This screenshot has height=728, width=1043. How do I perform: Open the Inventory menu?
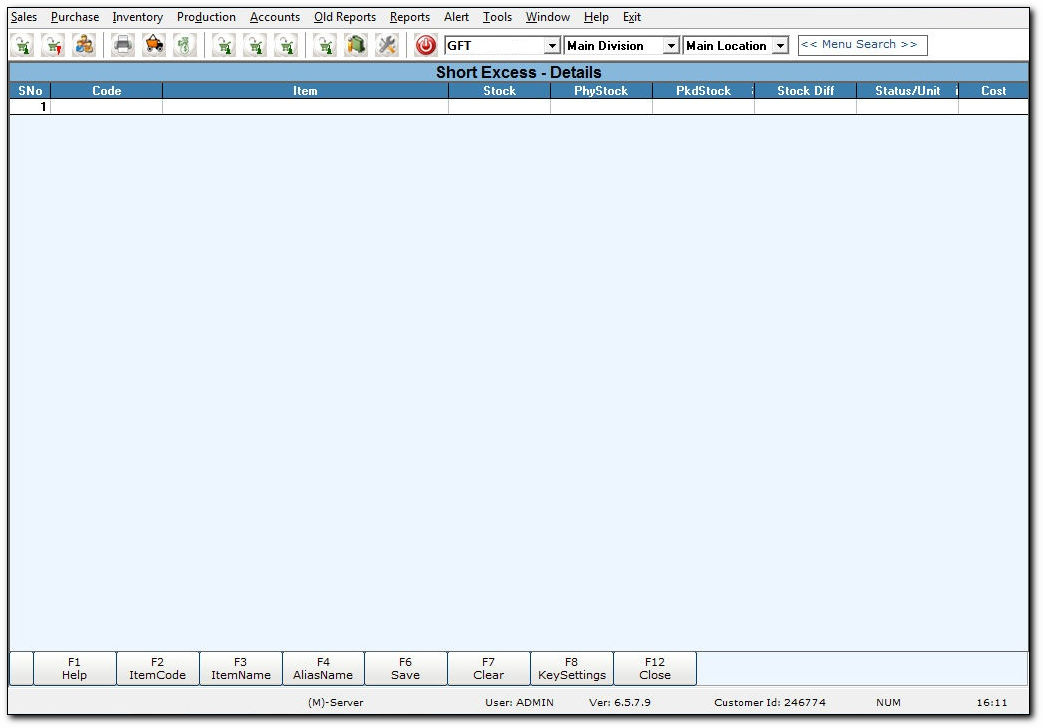click(x=138, y=17)
